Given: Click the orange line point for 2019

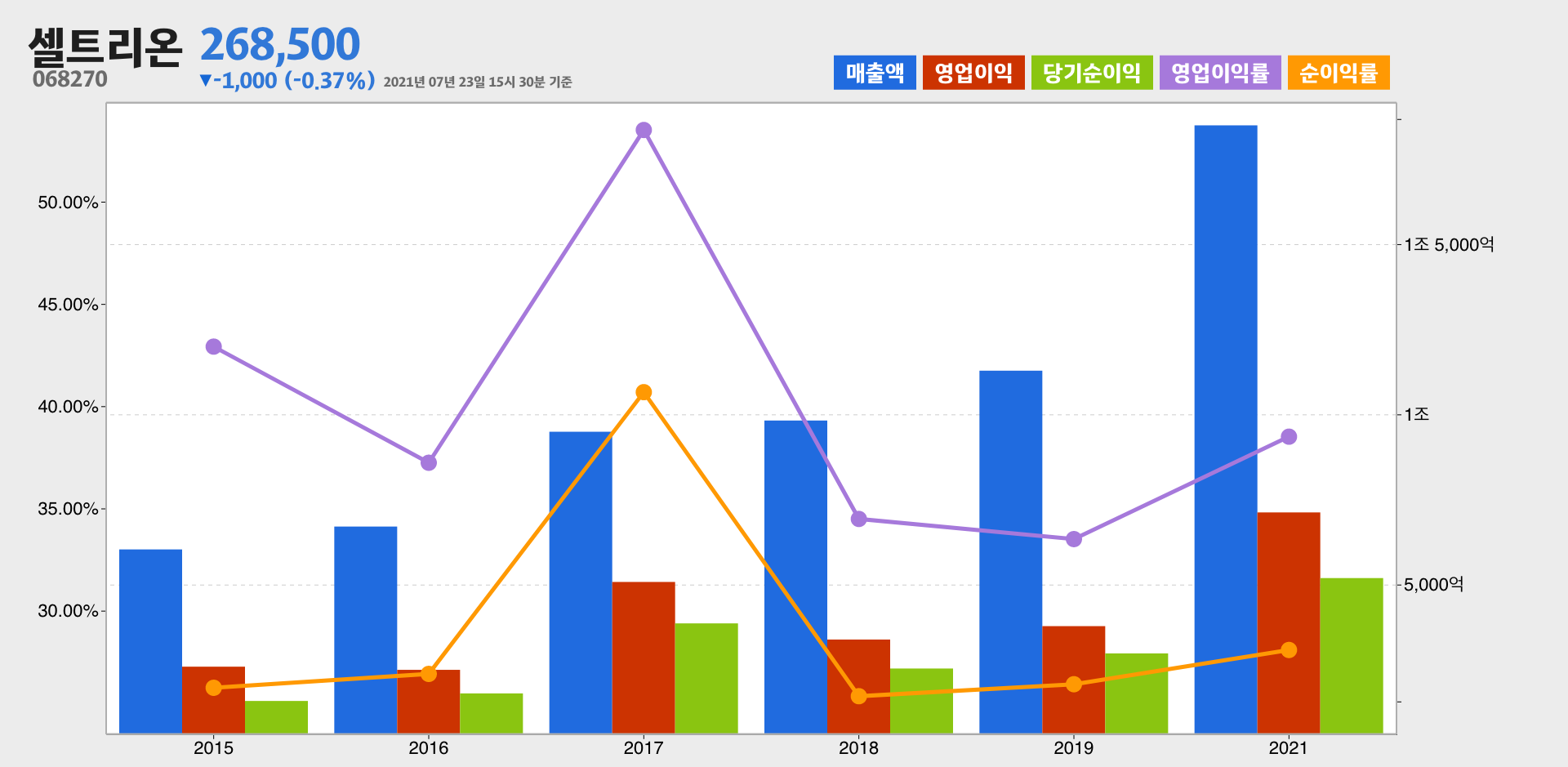Looking at the screenshot, I should click(x=1074, y=685).
